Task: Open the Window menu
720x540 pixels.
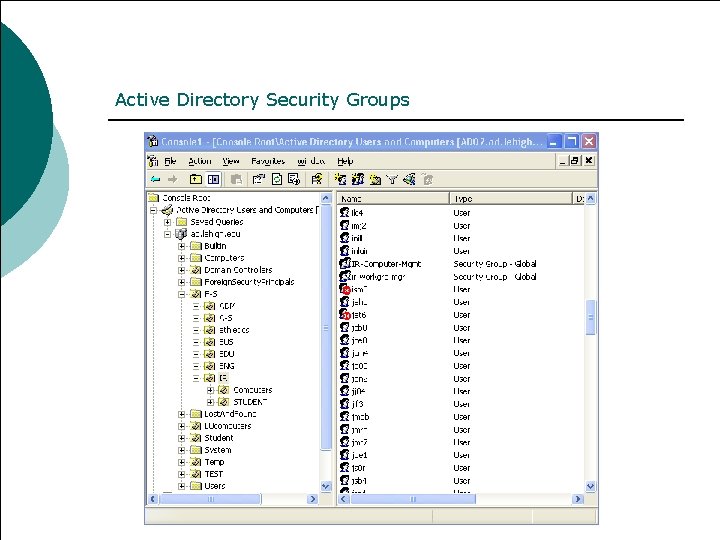Action: 311,161
